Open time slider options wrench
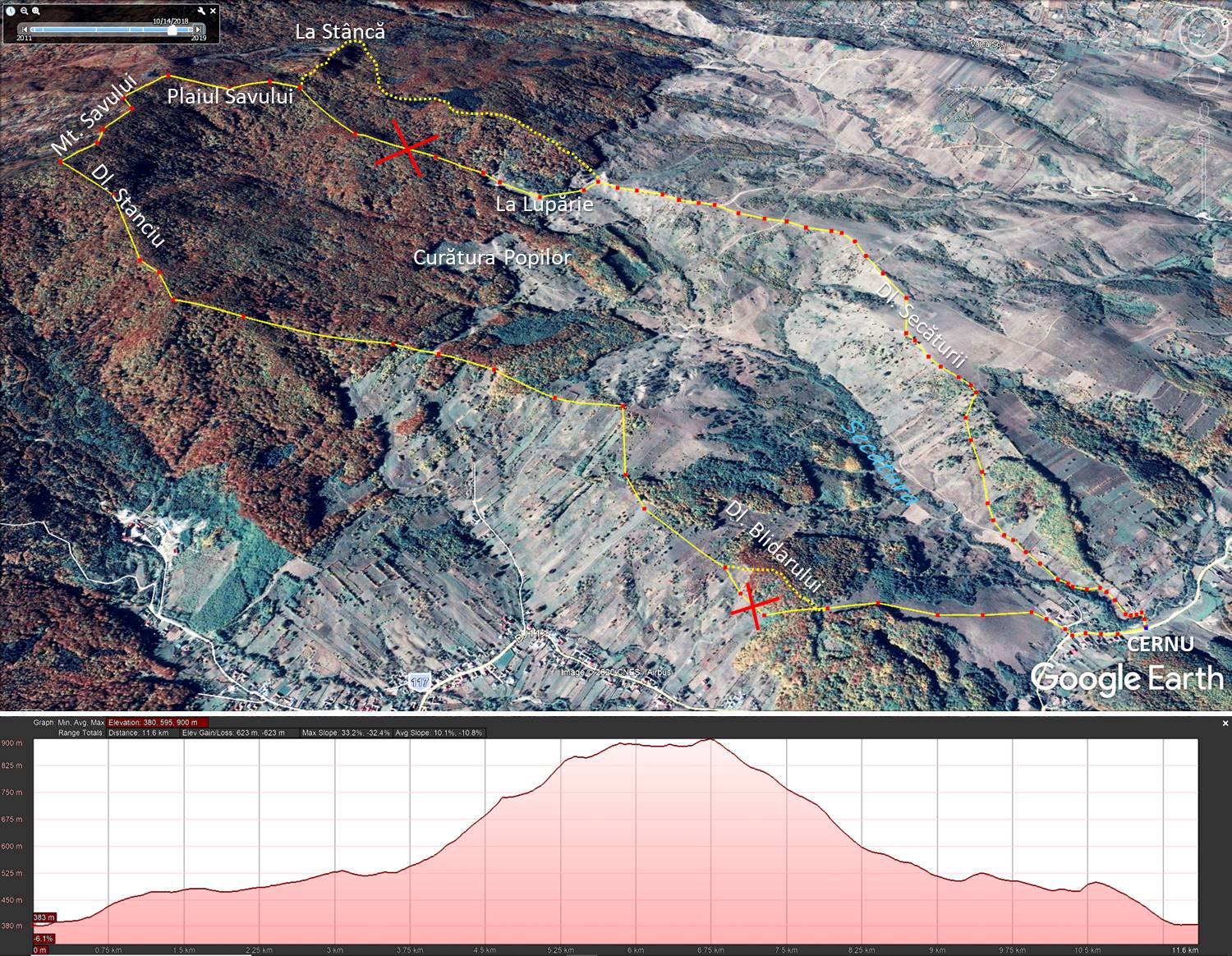The height and width of the screenshot is (956, 1232). coord(202,11)
